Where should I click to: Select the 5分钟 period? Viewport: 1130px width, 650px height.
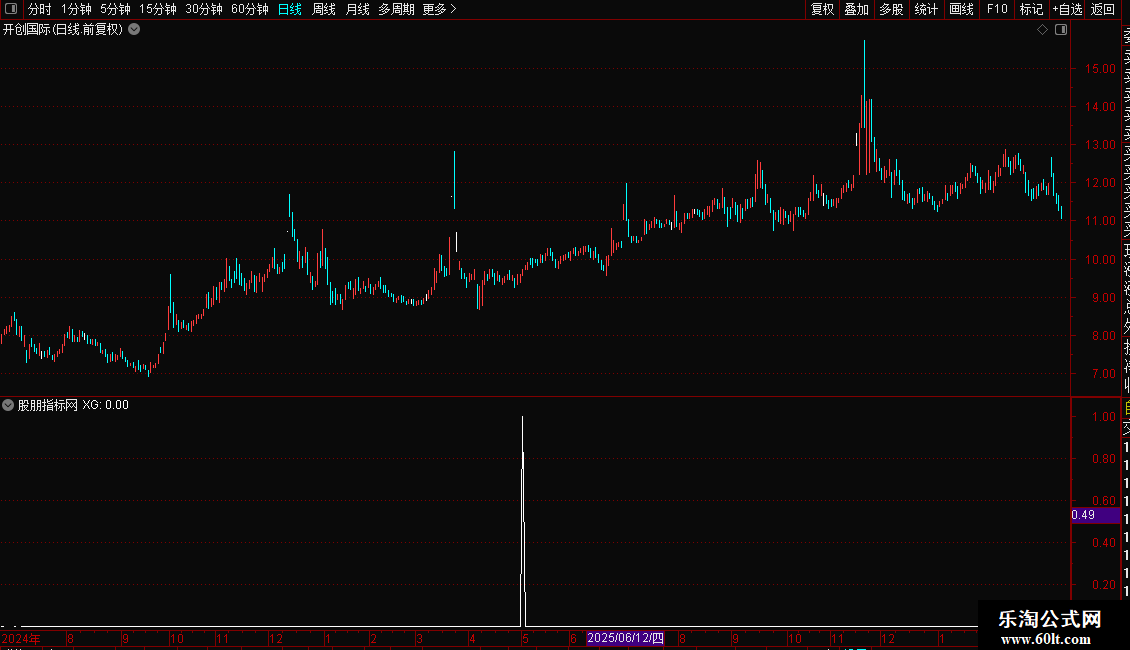point(115,9)
